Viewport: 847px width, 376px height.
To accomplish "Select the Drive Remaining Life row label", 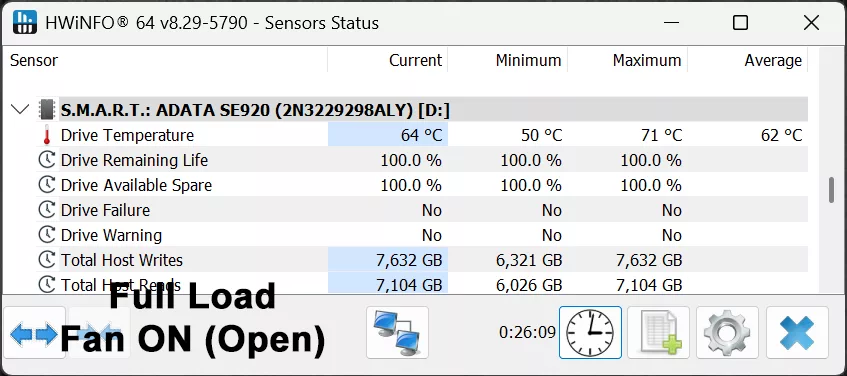I will (134, 160).
